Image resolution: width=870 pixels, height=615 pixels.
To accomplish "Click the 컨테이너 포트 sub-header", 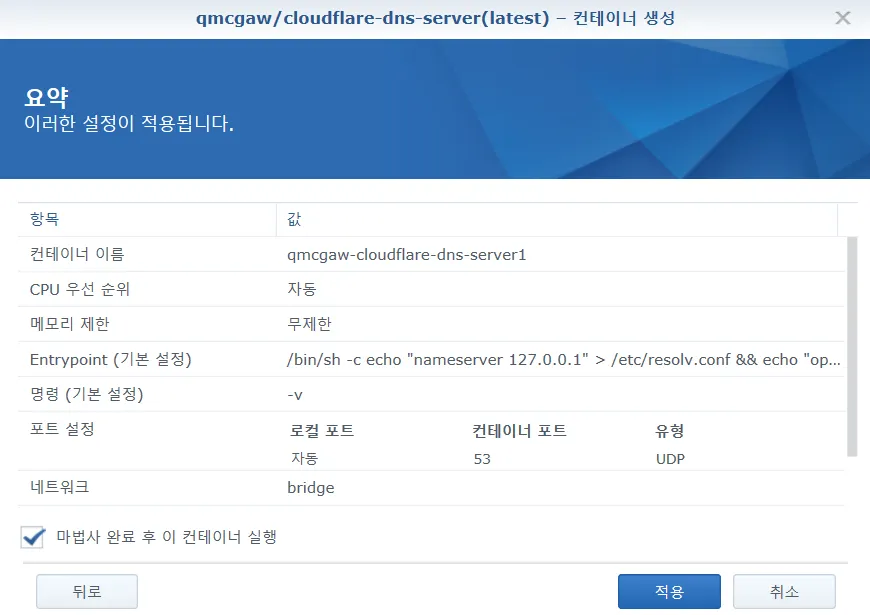I will click(x=519, y=431).
